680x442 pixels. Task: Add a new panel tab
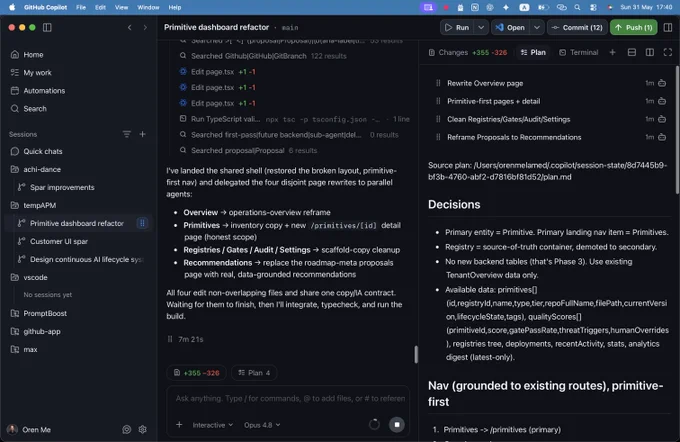tap(612, 52)
